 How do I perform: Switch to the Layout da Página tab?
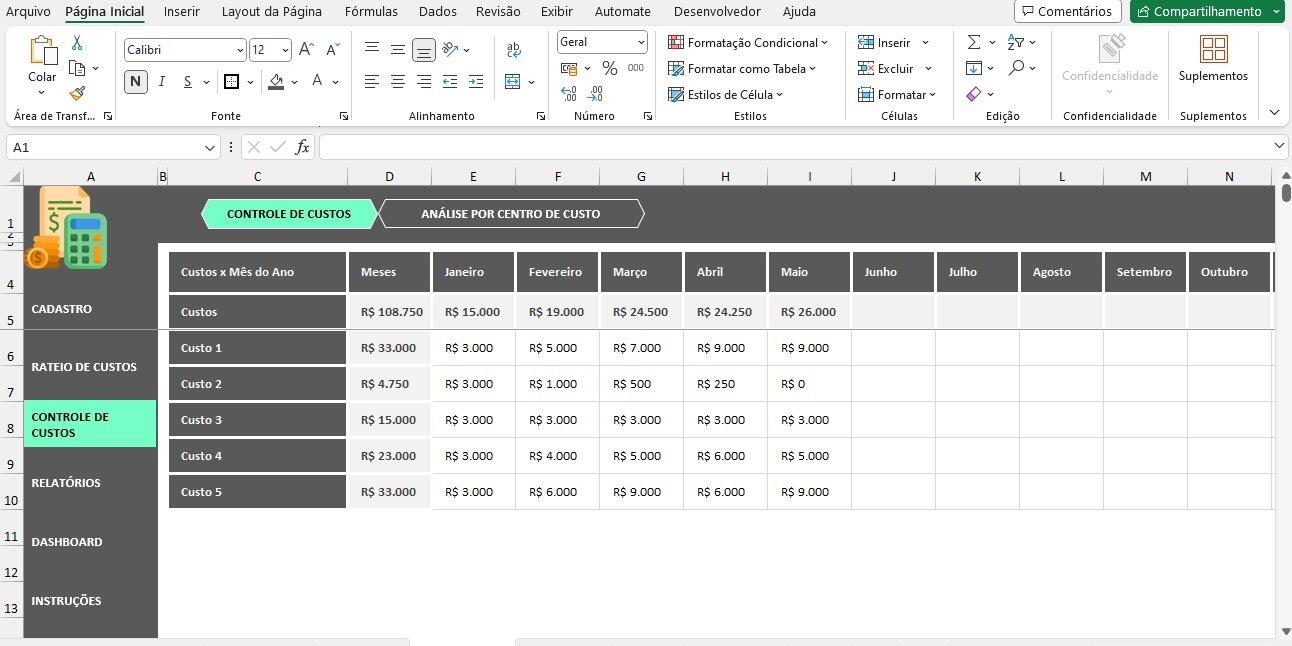272,12
